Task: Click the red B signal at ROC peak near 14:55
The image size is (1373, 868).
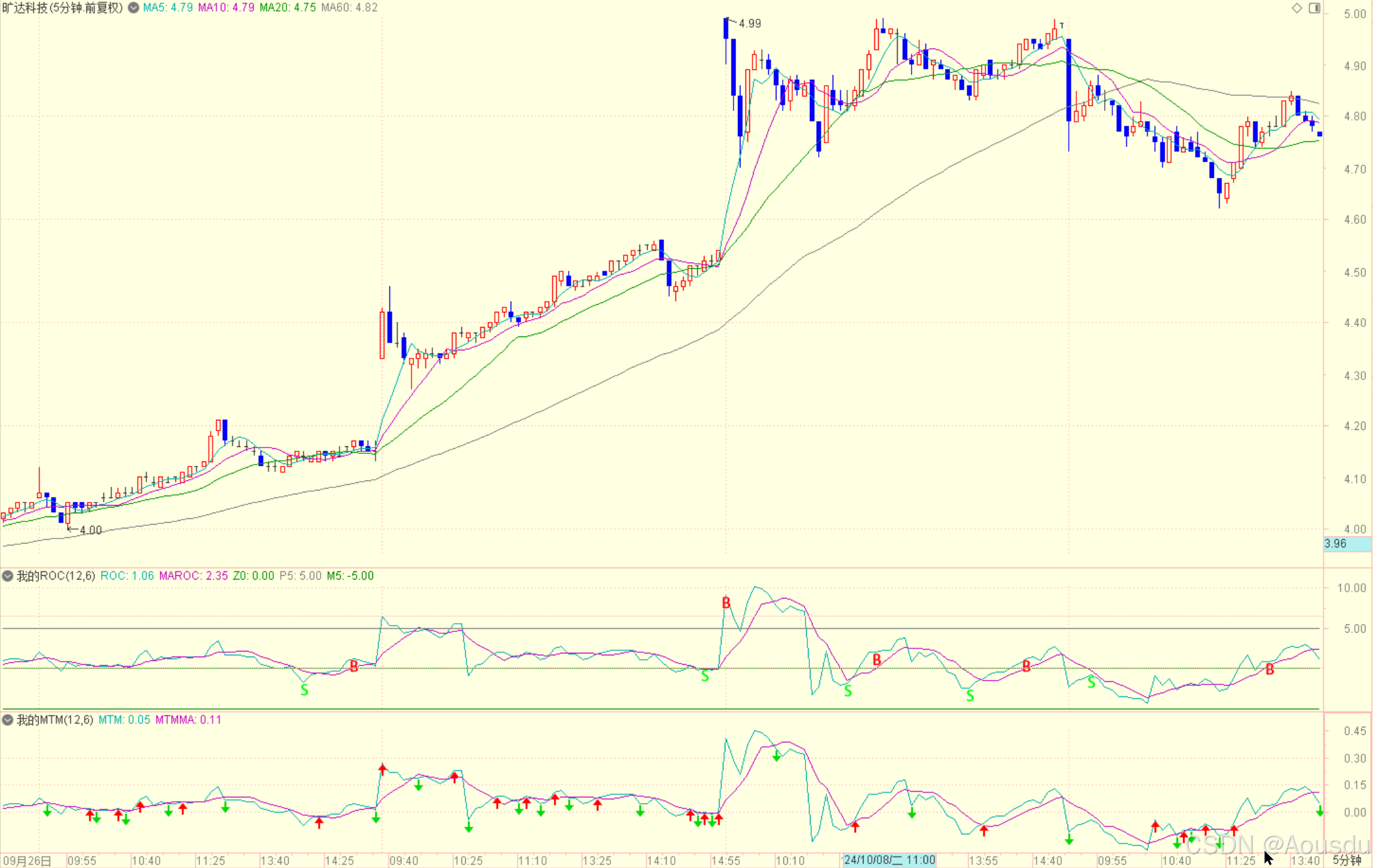Action: (726, 603)
